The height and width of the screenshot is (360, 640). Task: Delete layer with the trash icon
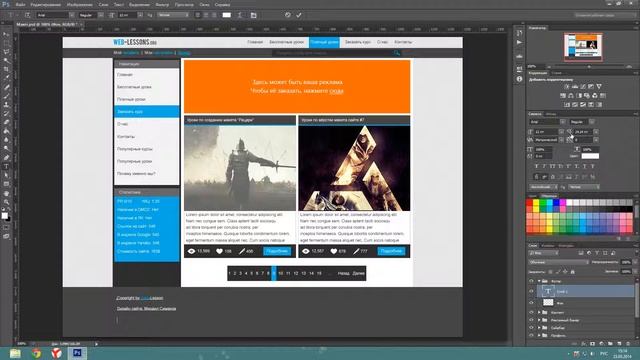(628, 344)
